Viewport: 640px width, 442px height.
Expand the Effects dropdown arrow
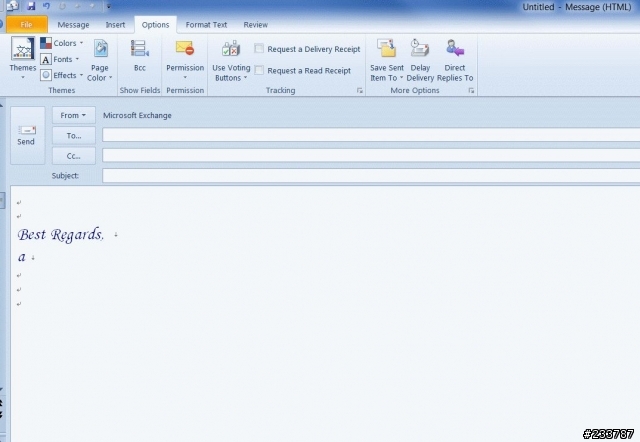tap(81, 75)
